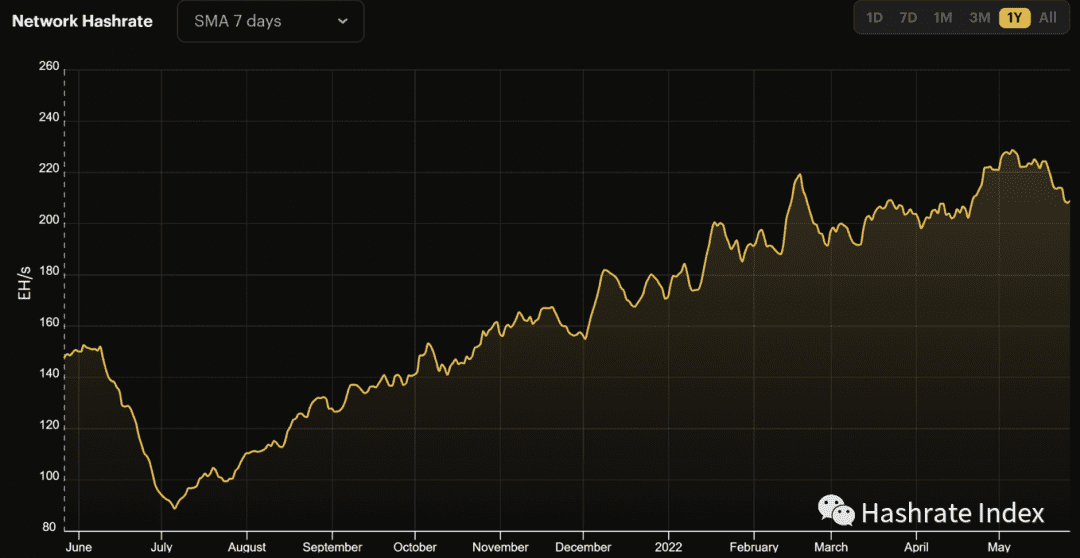Select the 1D time range

click(874, 18)
